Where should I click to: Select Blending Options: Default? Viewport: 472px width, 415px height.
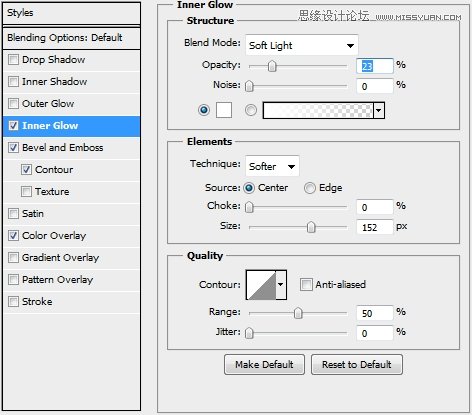(71, 38)
